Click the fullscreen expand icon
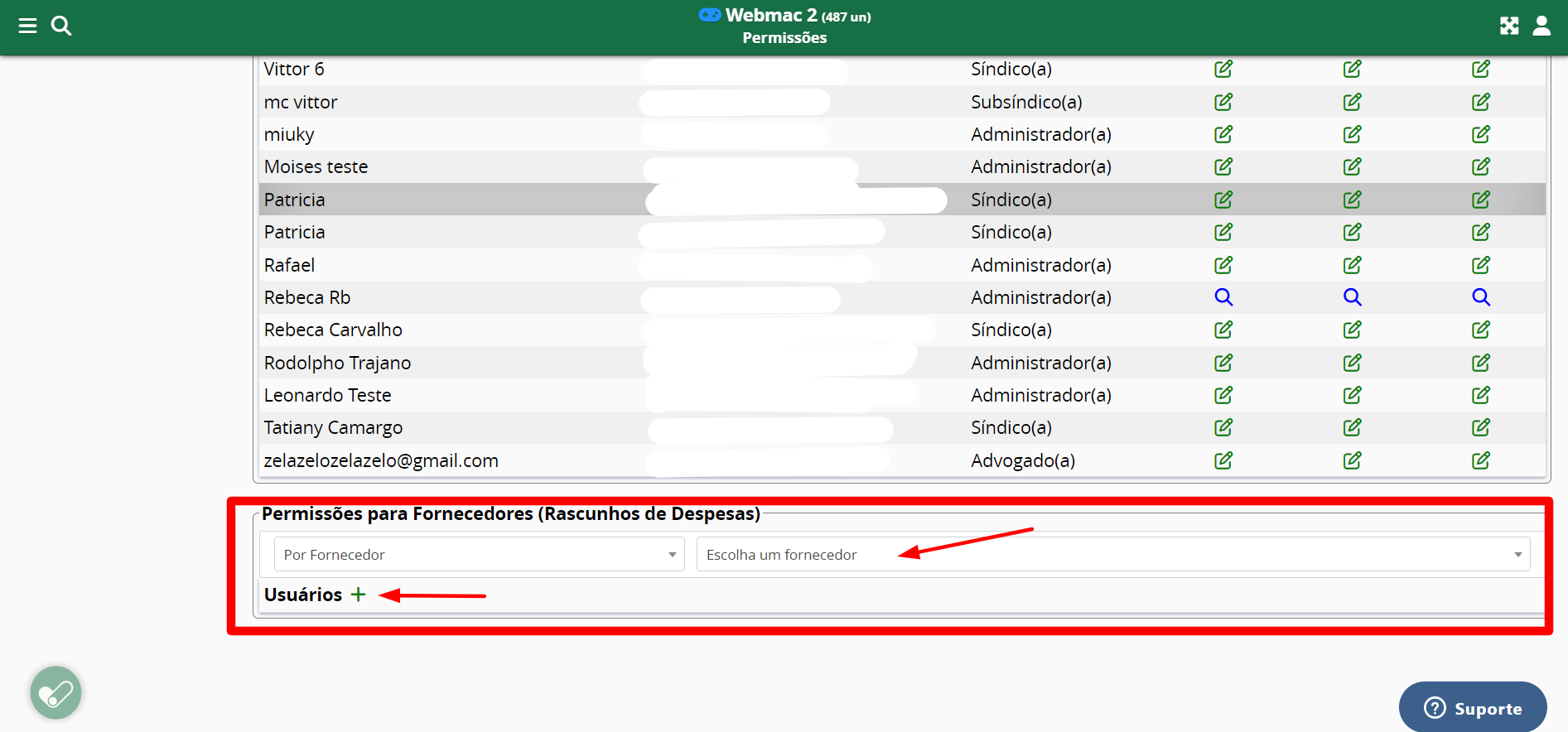 tap(1509, 26)
